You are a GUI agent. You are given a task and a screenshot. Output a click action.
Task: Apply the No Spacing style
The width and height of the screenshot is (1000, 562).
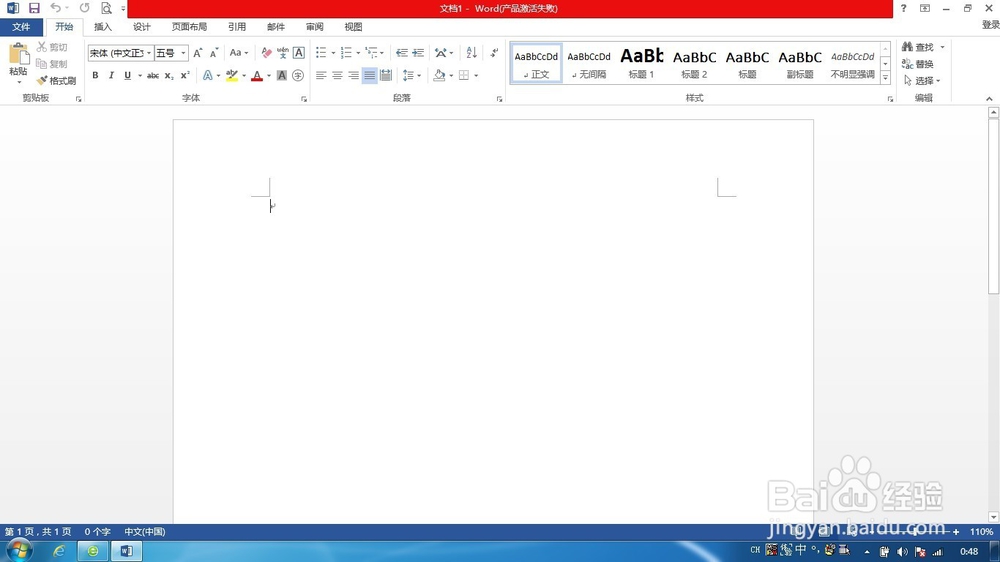pyautogui.click(x=589, y=63)
